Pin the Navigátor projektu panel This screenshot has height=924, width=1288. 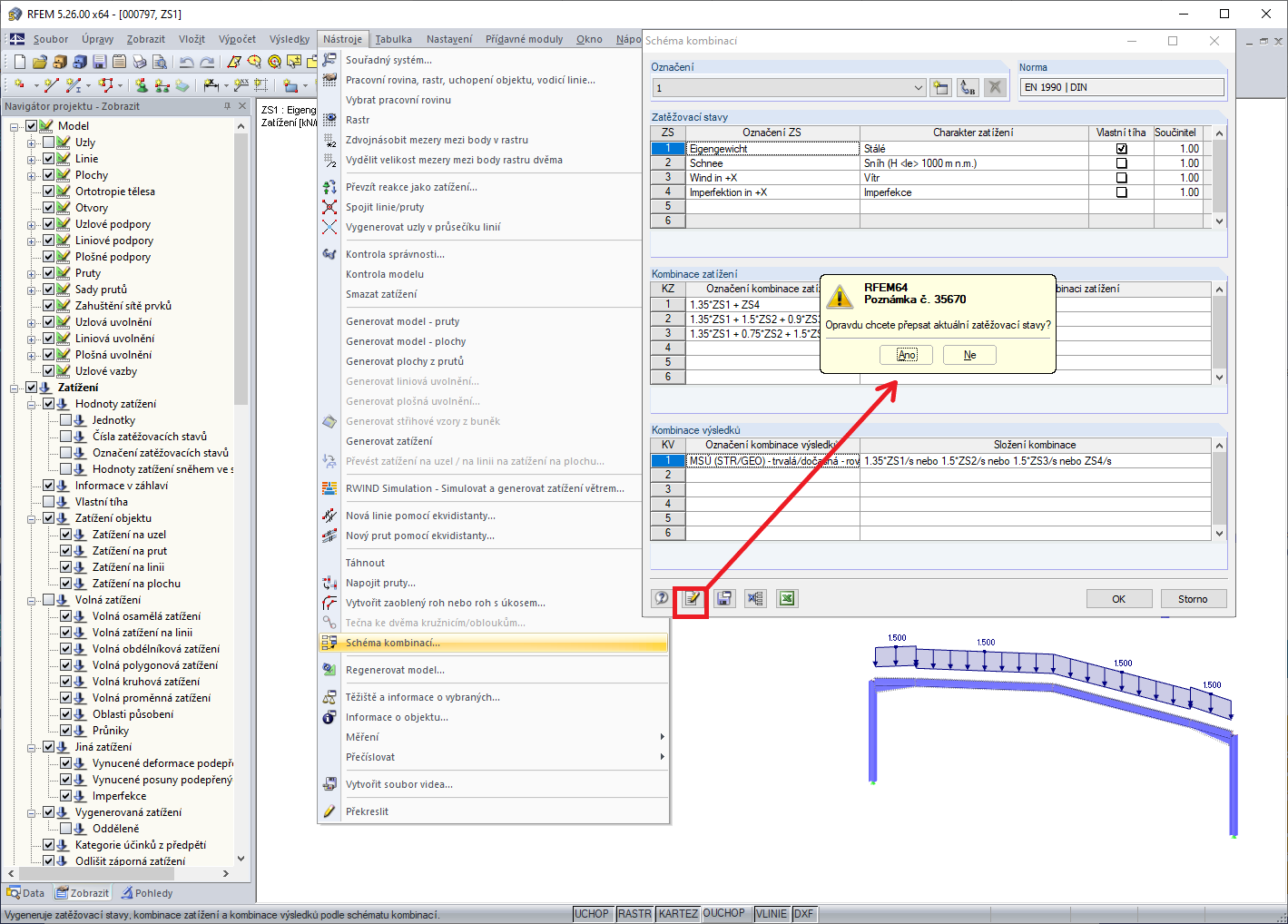227,106
